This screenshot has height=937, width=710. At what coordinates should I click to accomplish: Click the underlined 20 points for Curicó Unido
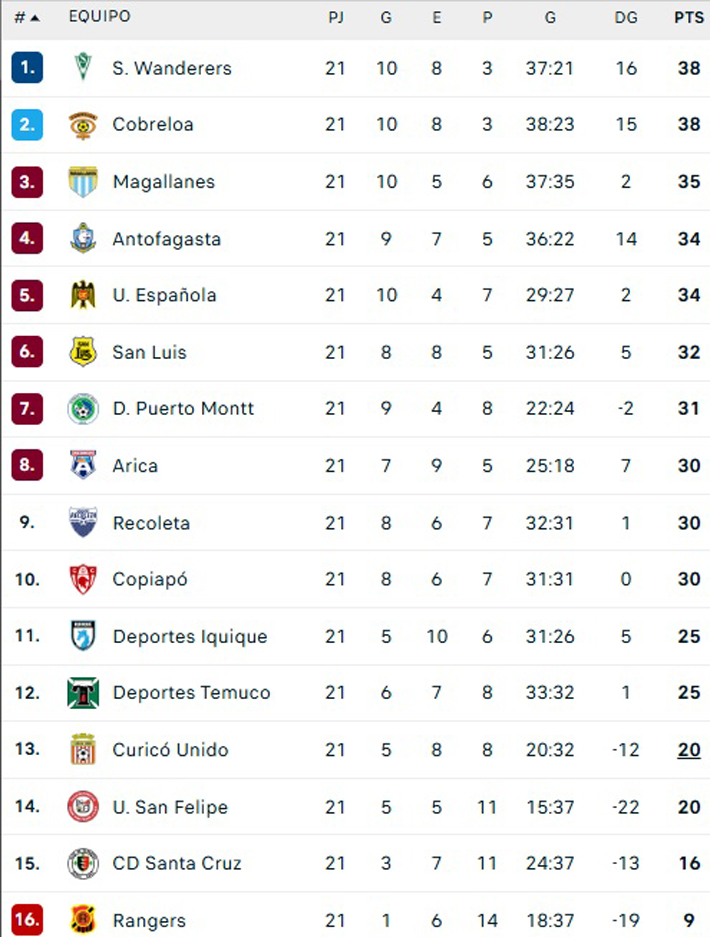[x=689, y=750]
